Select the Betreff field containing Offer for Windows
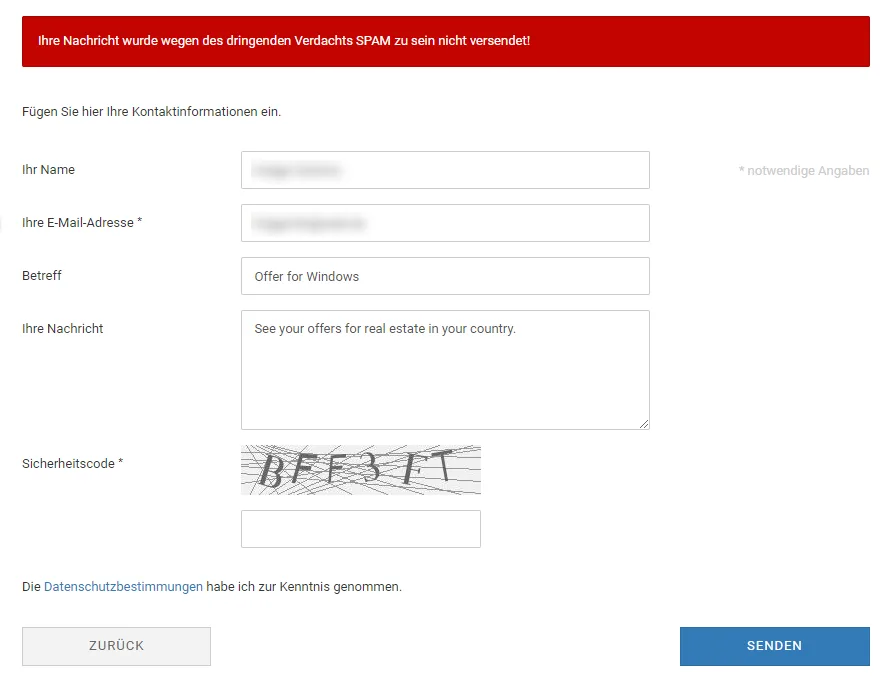884x684 pixels. click(x=445, y=276)
